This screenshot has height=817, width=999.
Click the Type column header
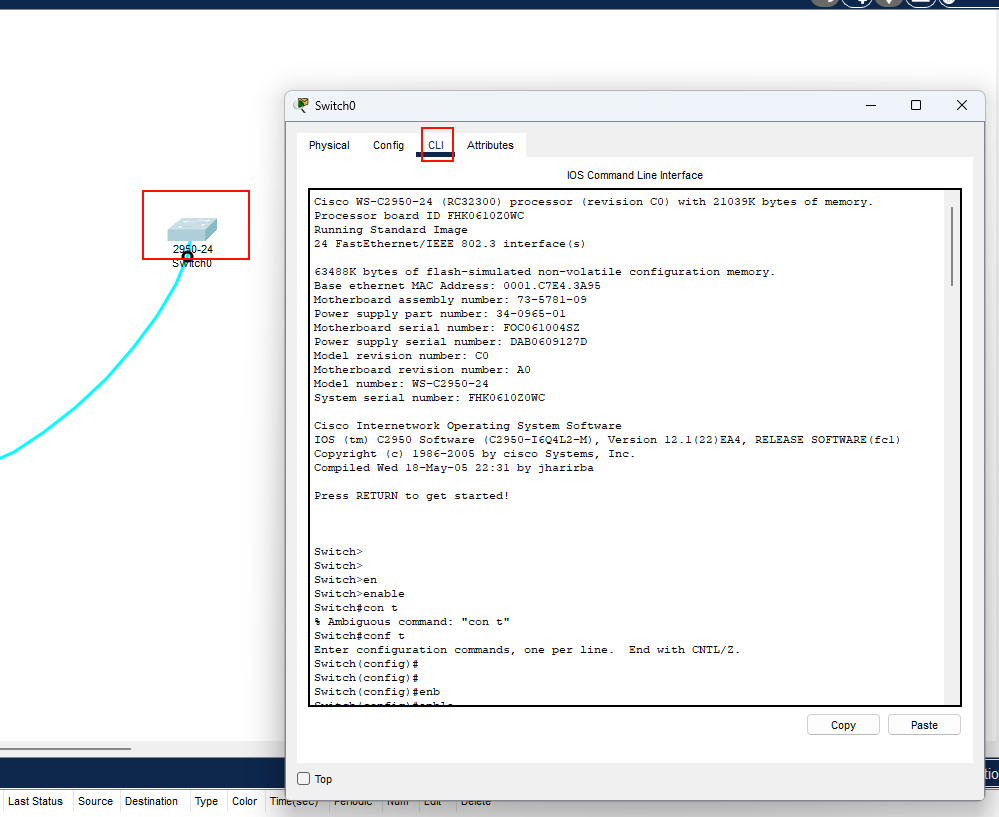206,801
